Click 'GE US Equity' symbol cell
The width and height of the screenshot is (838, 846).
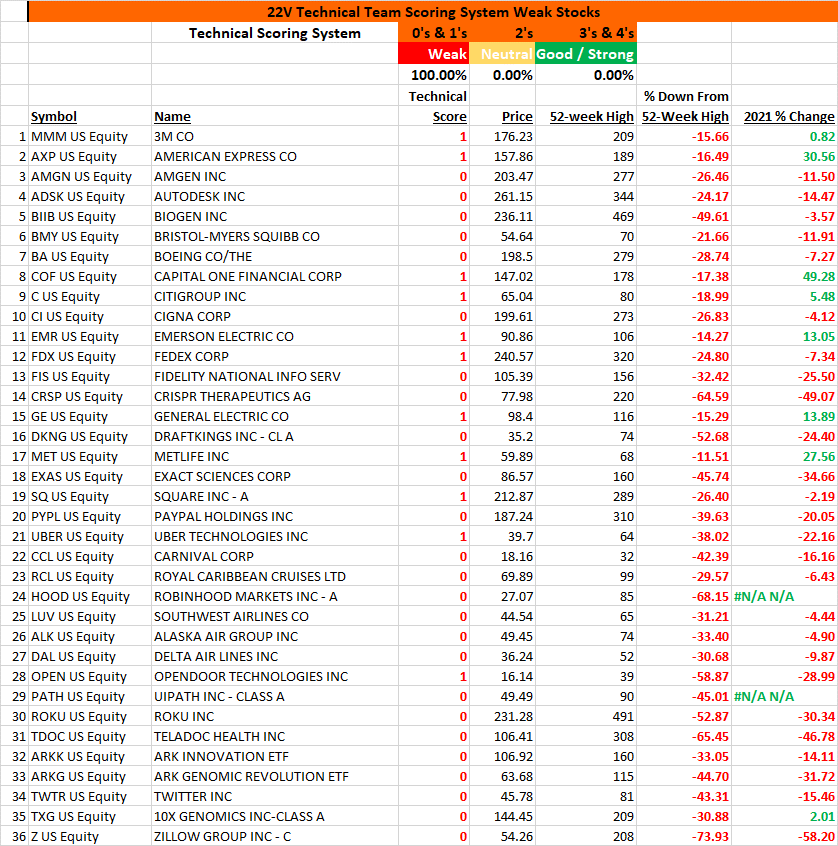90,416
